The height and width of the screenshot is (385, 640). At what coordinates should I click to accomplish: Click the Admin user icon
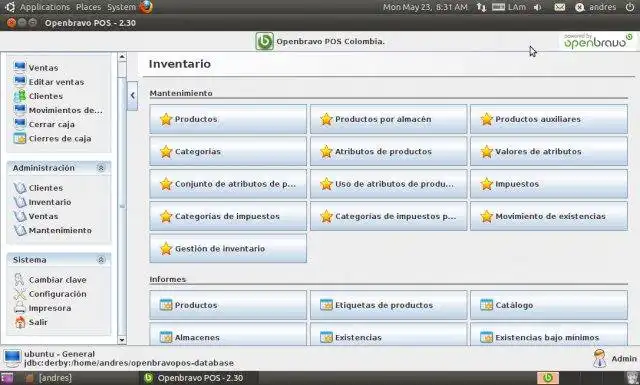pyautogui.click(x=600, y=358)
